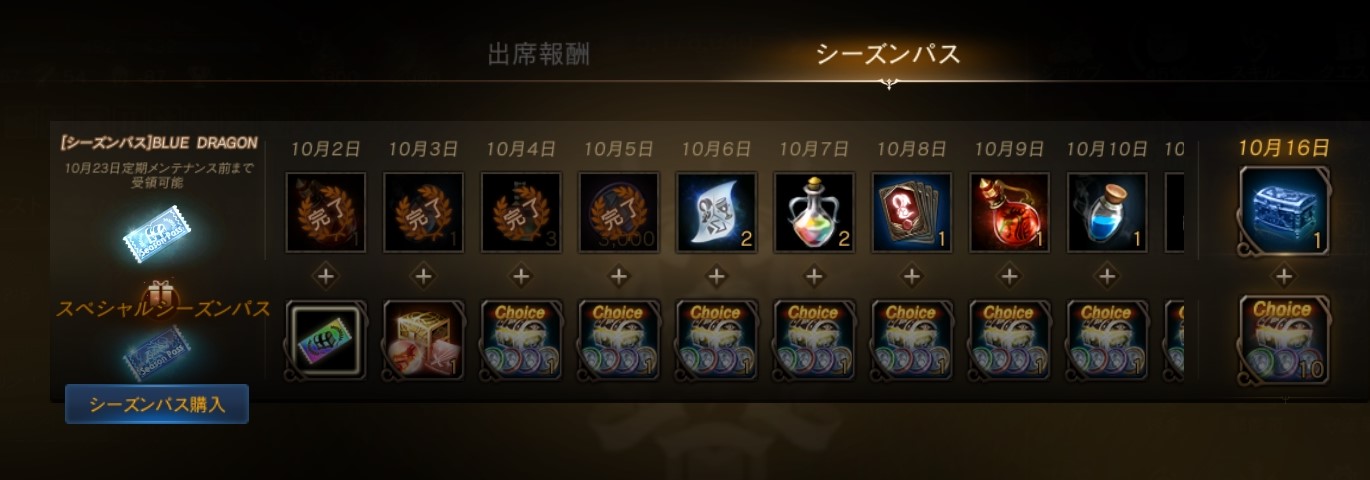This screenshot has width=1370, height=480.
Task: Select the October 4 Choice box reward
Action: click(x=521, y=340)
